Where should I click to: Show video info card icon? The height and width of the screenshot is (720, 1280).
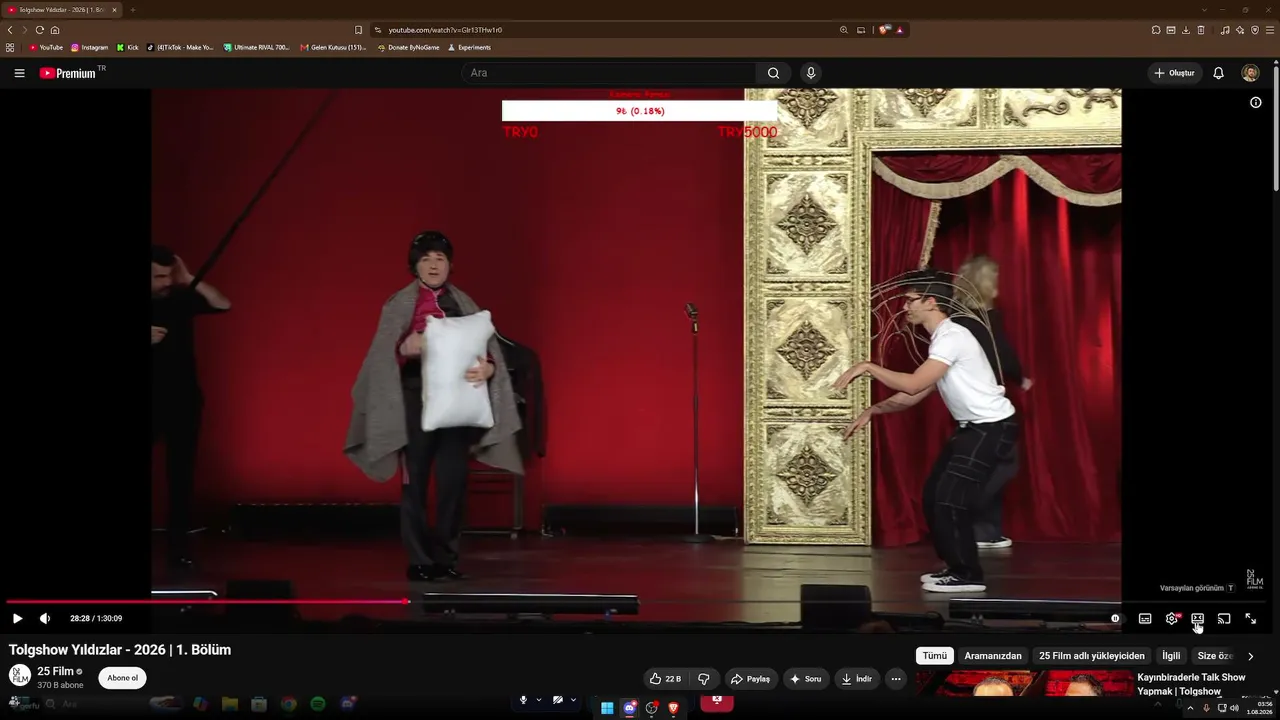tap(1256, 102)
